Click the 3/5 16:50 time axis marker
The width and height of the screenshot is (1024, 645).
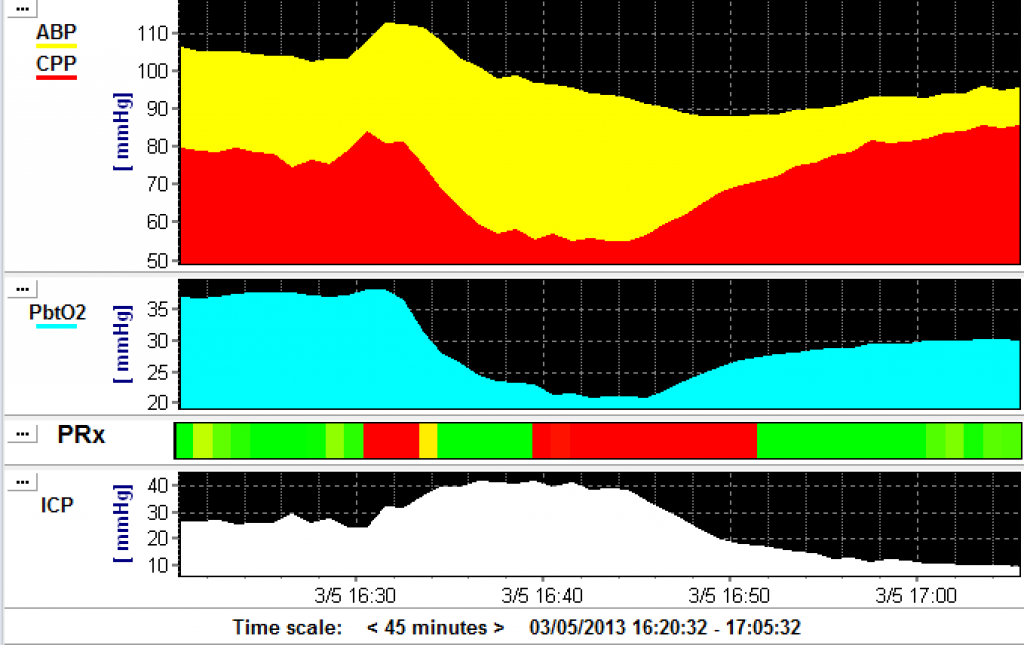point(729,595)
